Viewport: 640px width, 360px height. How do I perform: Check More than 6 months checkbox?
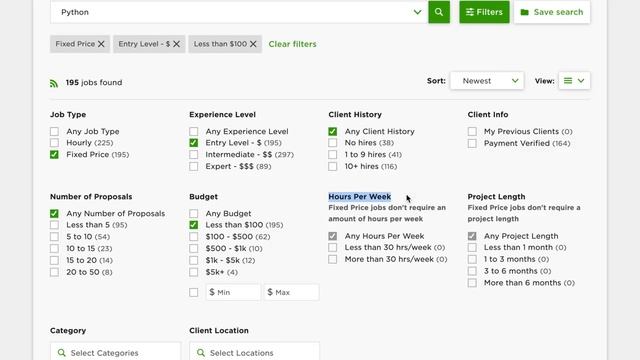coord(472,283)
